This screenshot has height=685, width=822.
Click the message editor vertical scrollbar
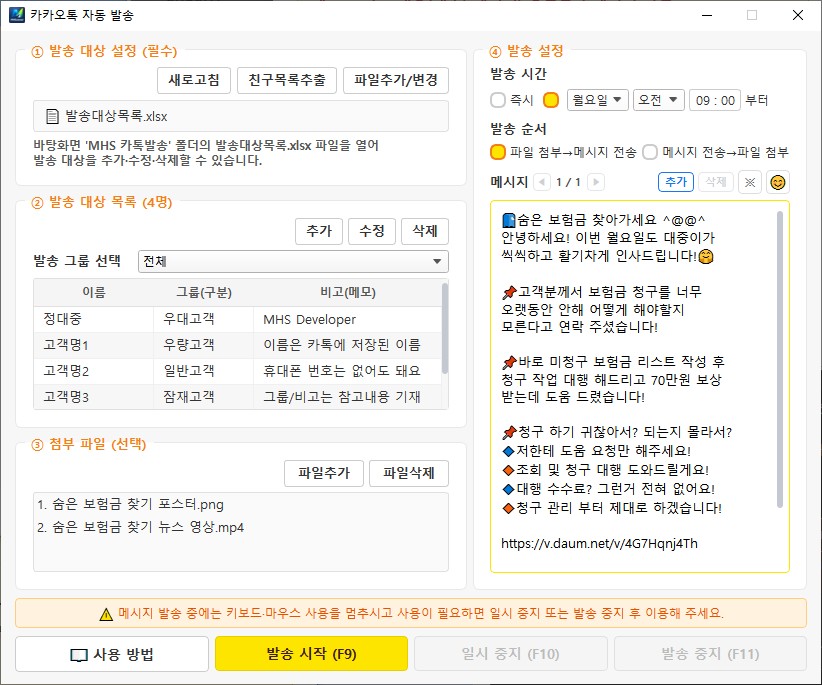coord(780,360)
